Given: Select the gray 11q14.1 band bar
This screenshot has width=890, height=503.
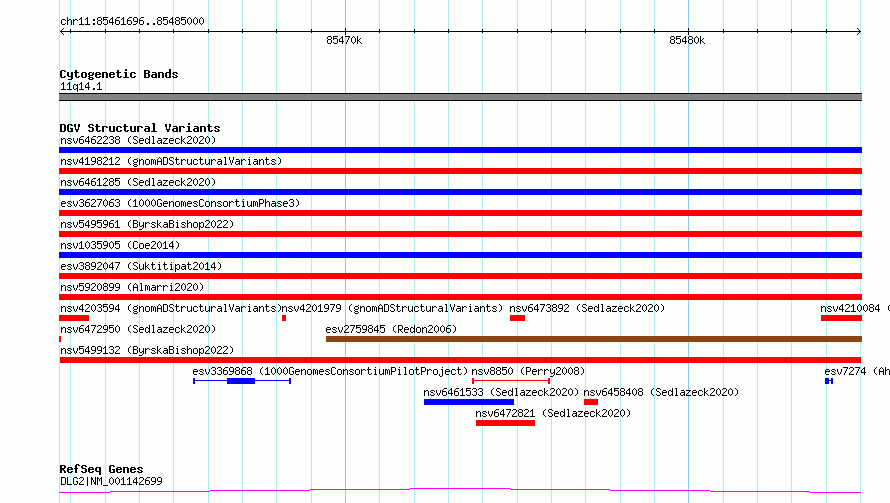Looking at the screenshot, I should point(460,97).
